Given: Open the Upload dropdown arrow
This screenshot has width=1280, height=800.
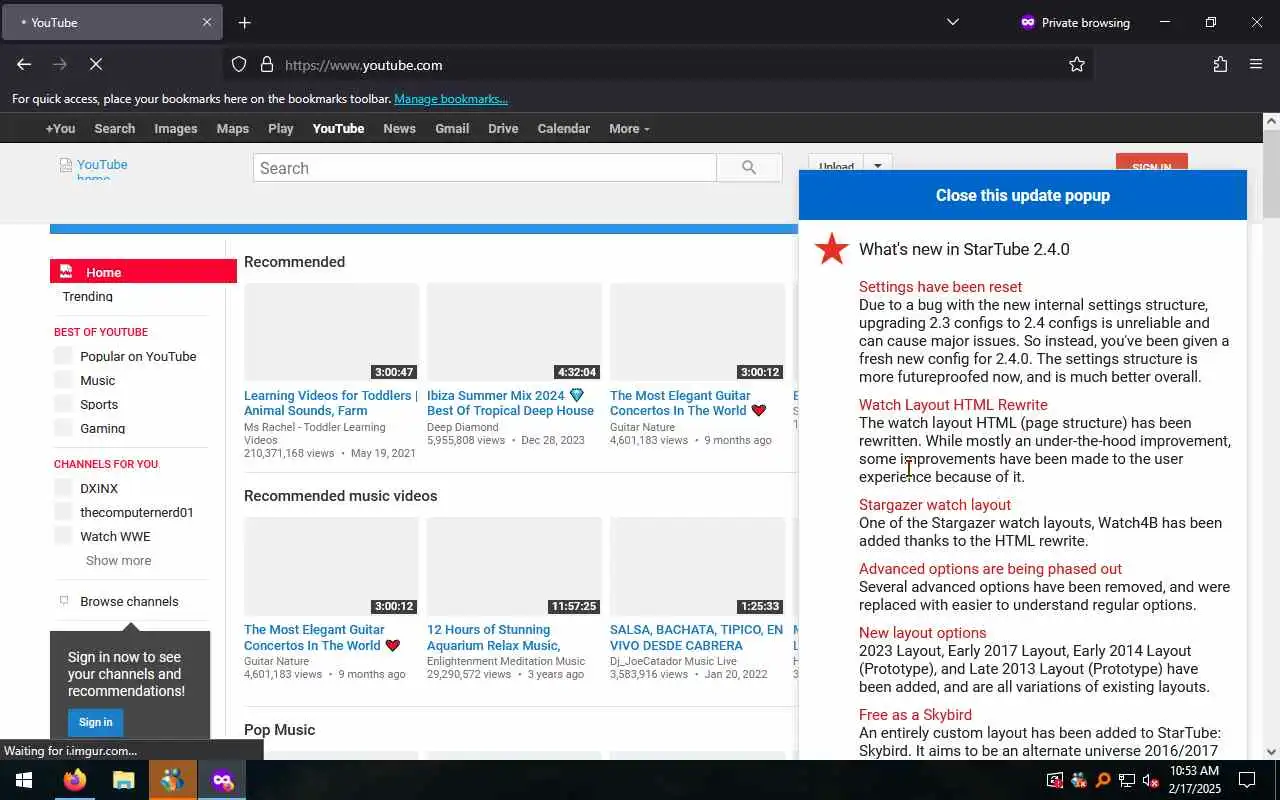Looking at the screenshot, I should coord(877,167).
